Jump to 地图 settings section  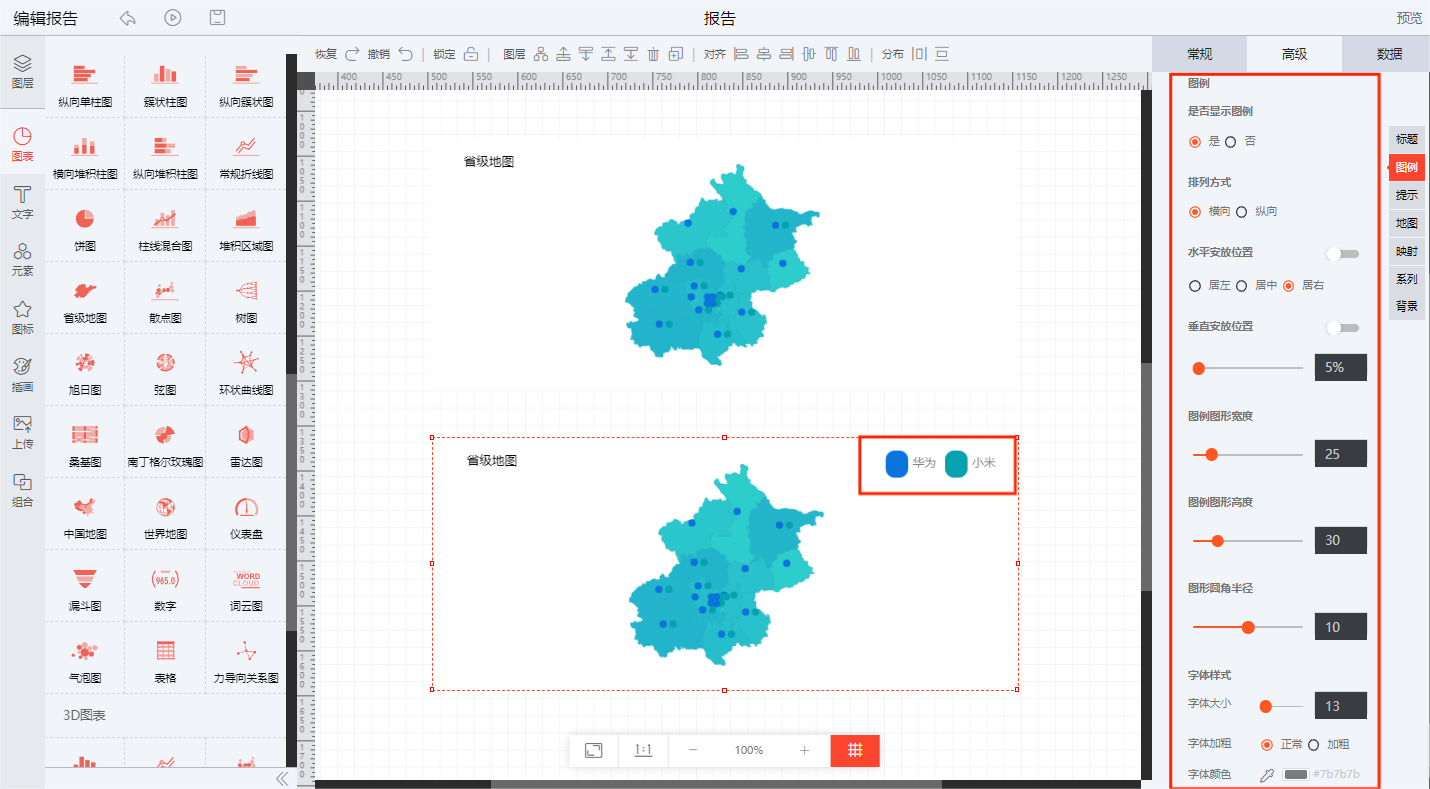1407,223
